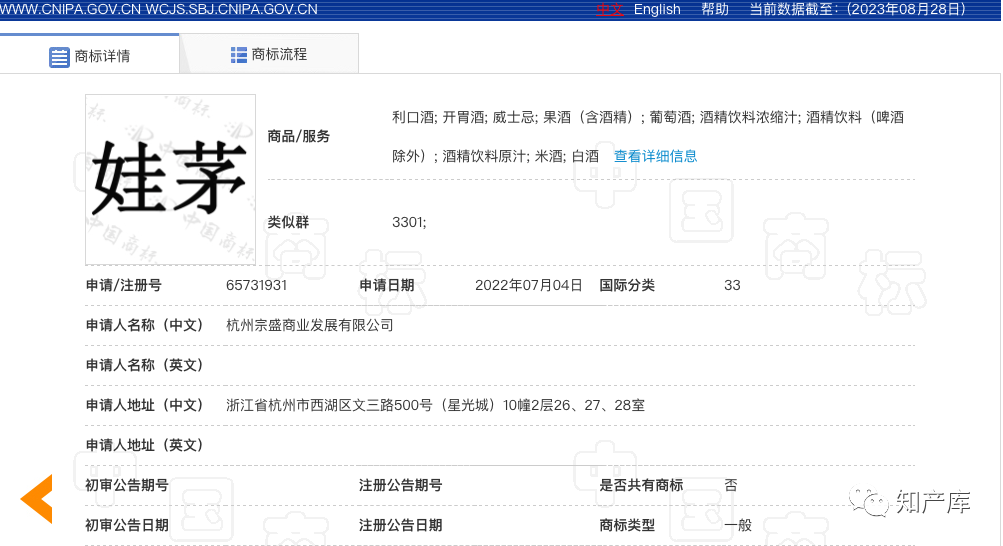The height and width of the screenshot is (546, 1003).
Task: Open the 查看详细信息 link
Action: 655,156
